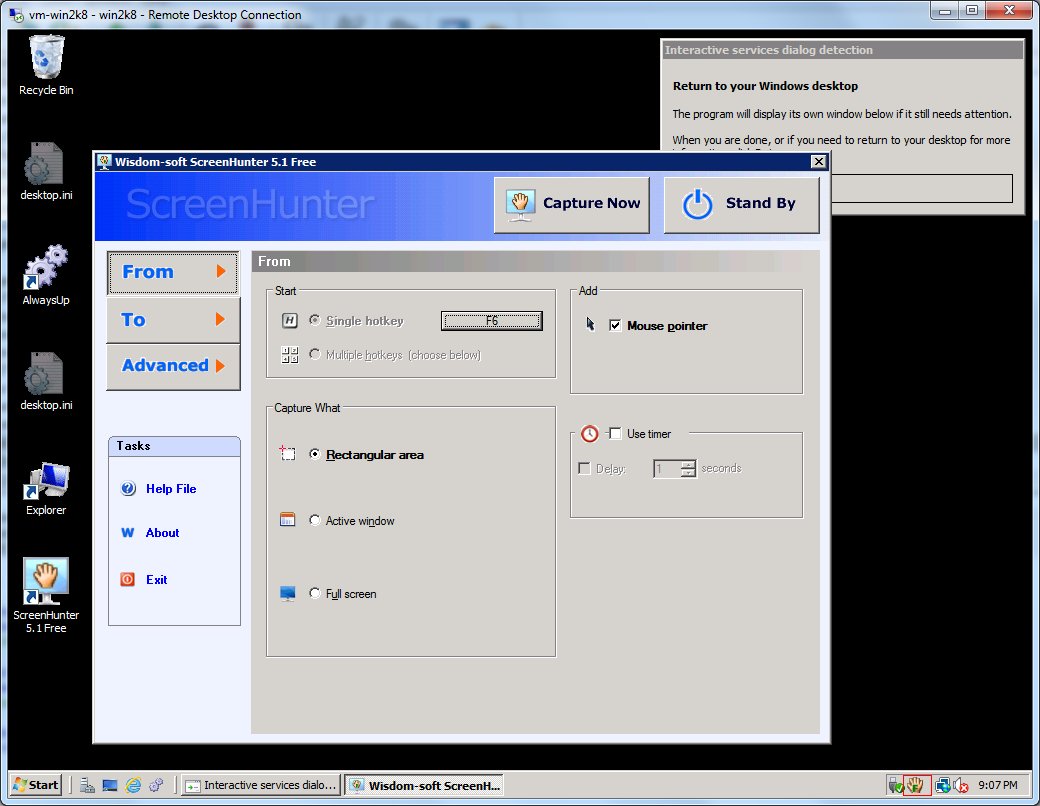Switch to Interactive services dialog taskbar item

click(x=261, y=785)
